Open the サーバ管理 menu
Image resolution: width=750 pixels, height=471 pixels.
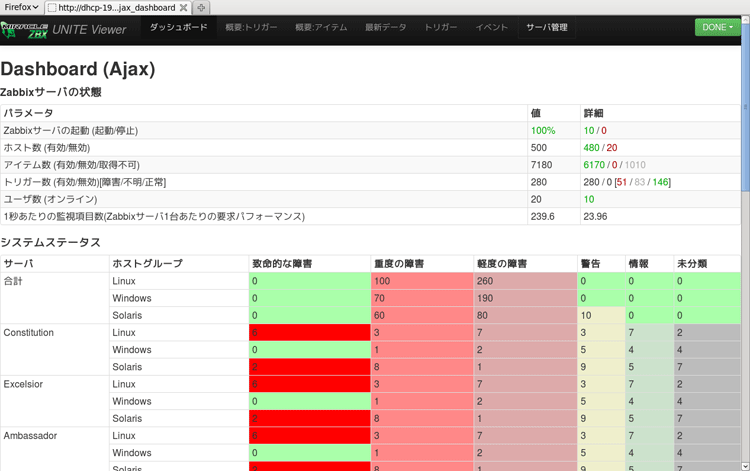(x=547, y=28)
